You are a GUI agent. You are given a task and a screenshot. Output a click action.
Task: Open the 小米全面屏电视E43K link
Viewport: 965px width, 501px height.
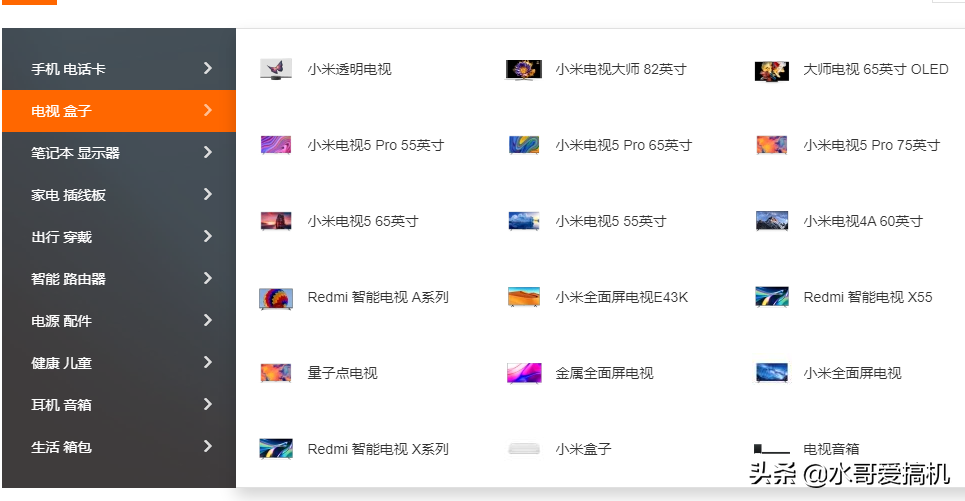pyautogui.click(x=622, y=297)
